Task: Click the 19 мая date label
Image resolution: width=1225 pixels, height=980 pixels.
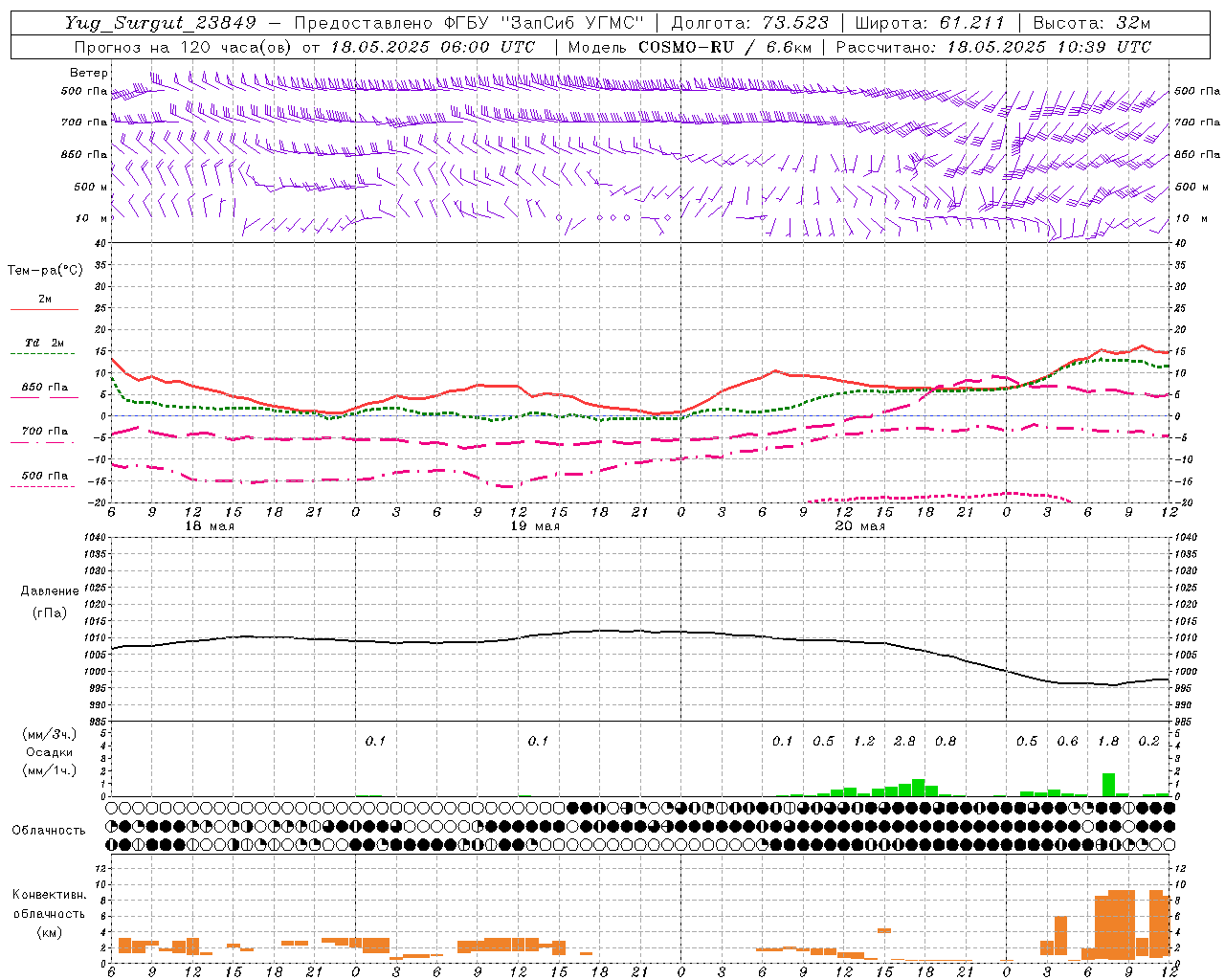Action: tap(535, 526)
